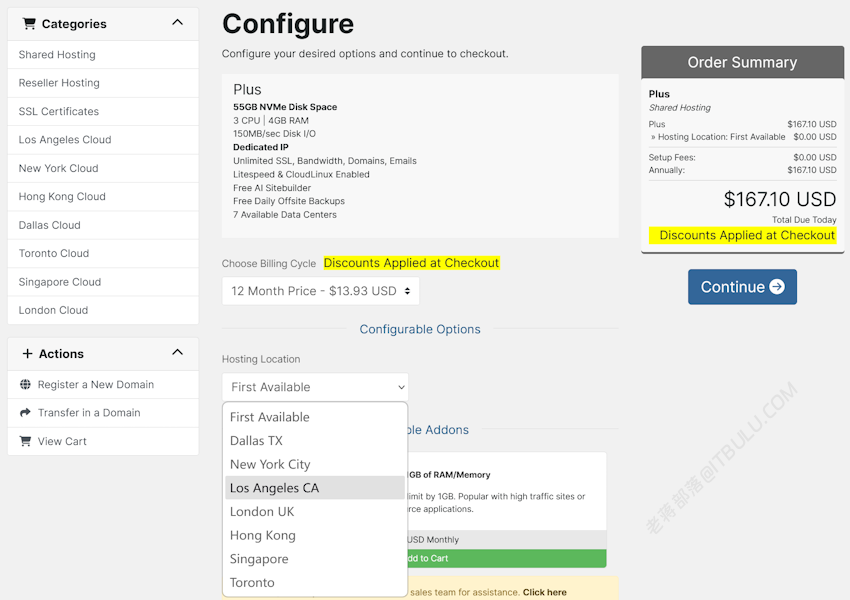Toggle the Hosting Location dropdown box
850x600 pixels.
(315, 387)
